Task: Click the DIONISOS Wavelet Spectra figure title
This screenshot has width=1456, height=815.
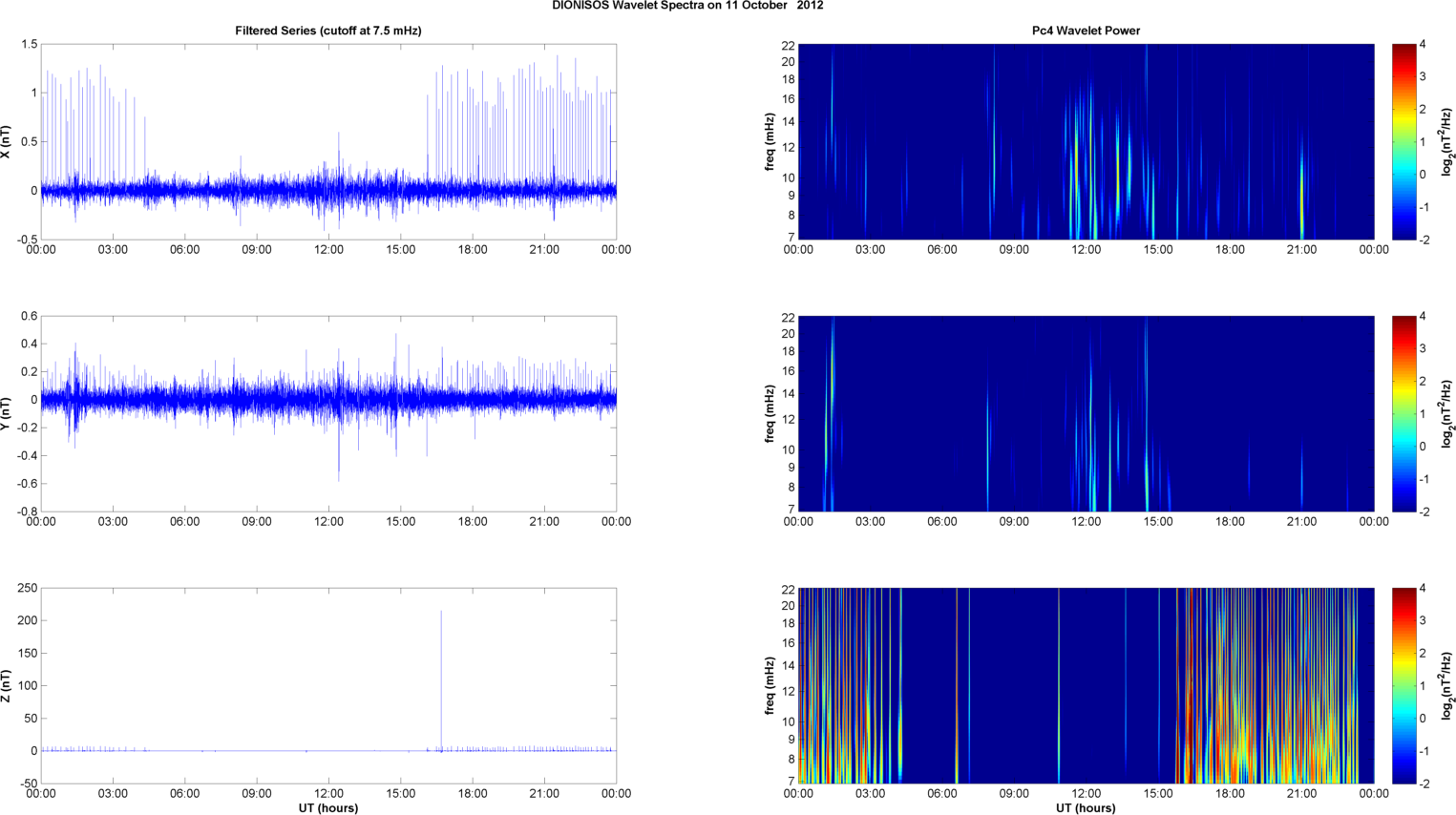Action: point(687,6)
